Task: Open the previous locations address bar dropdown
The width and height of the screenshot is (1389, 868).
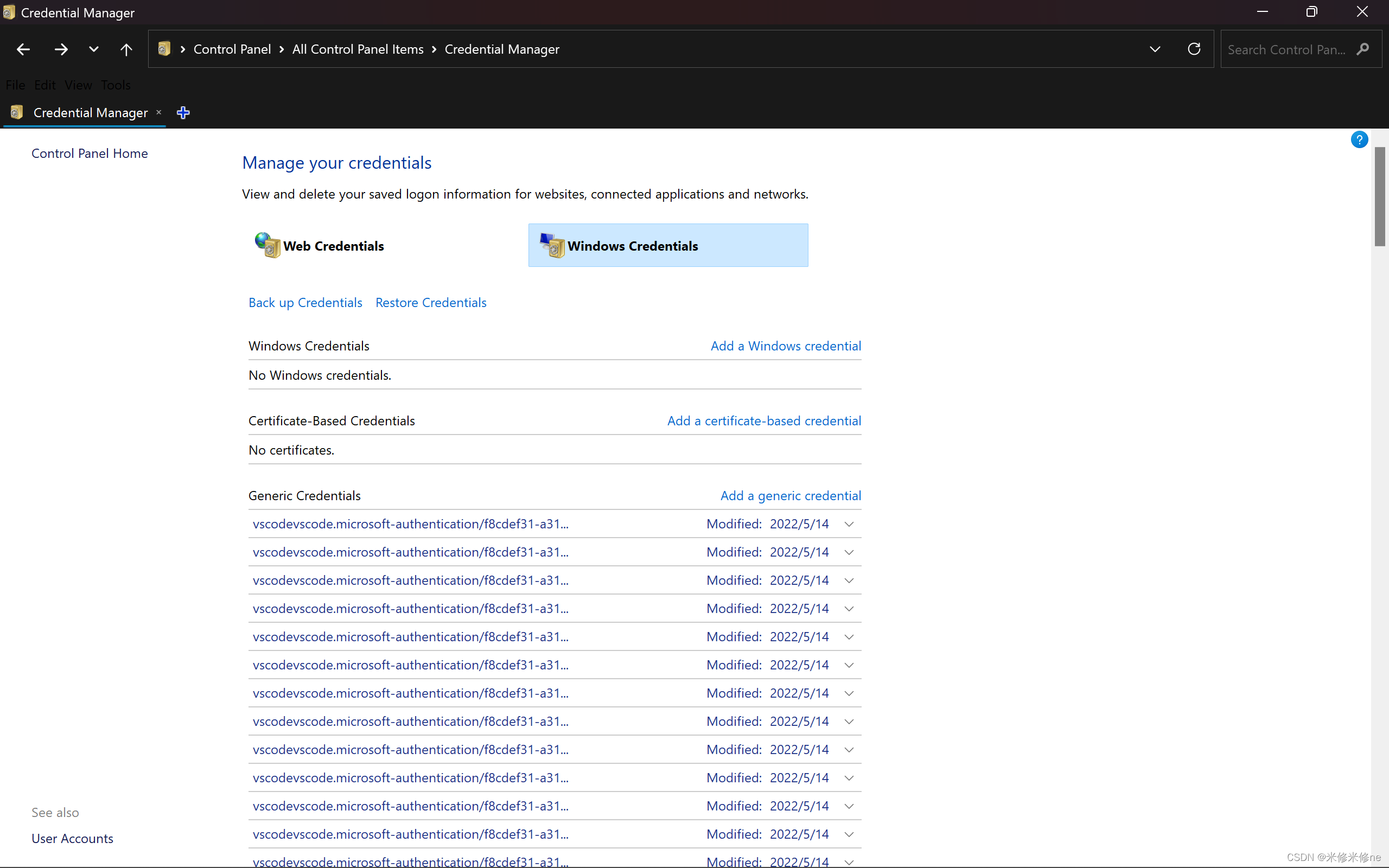Action: [x=1154, y=49]
